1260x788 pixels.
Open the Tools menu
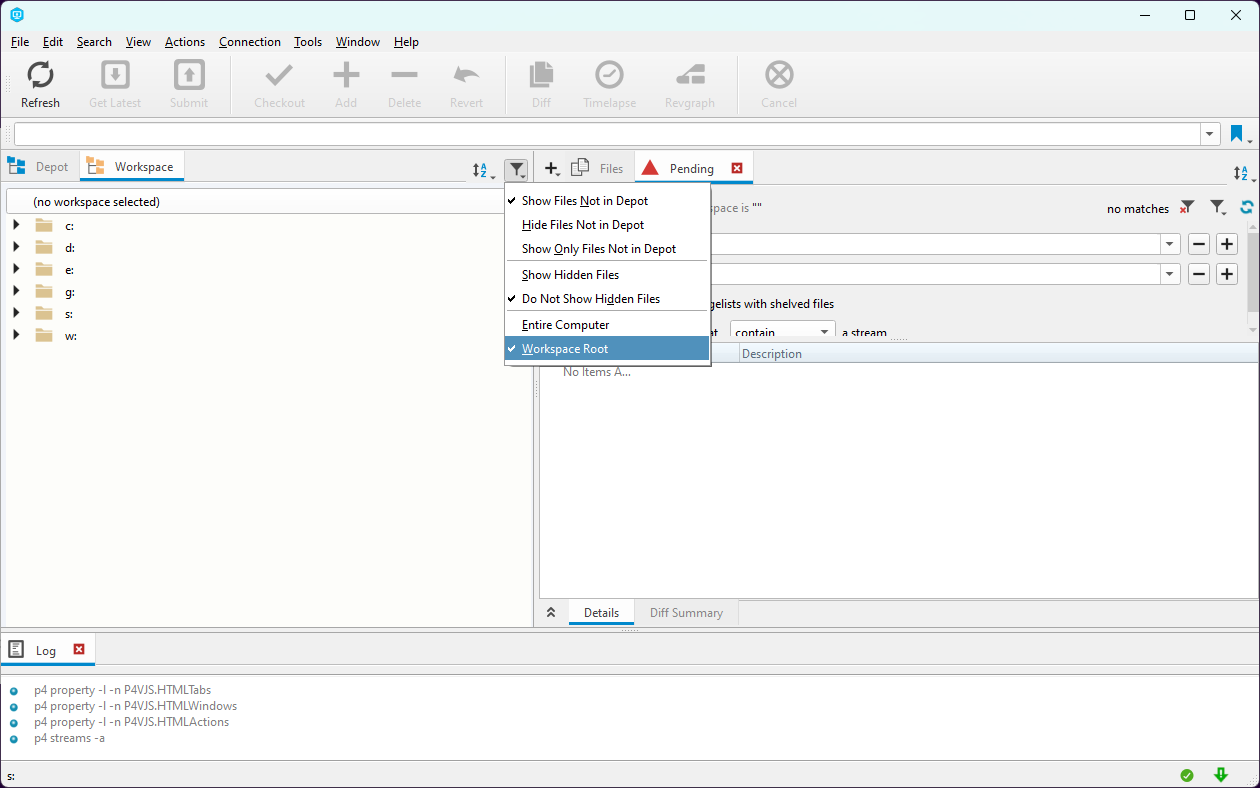click(308, 42)
